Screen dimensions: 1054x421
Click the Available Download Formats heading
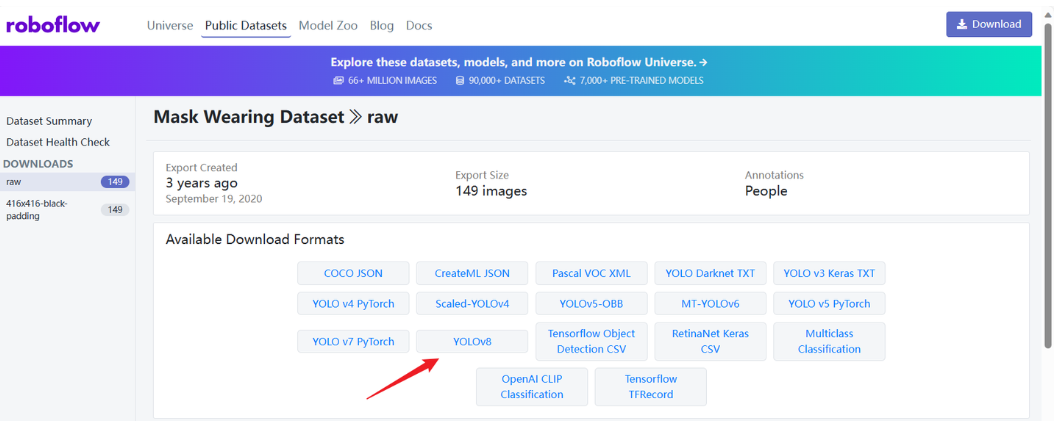point(255,239)
